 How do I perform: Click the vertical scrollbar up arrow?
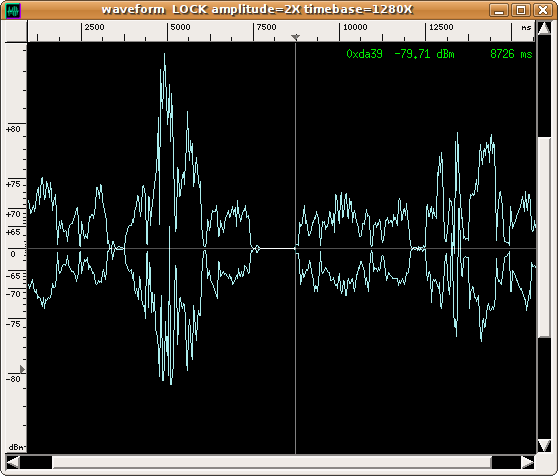tap(544, 28)
